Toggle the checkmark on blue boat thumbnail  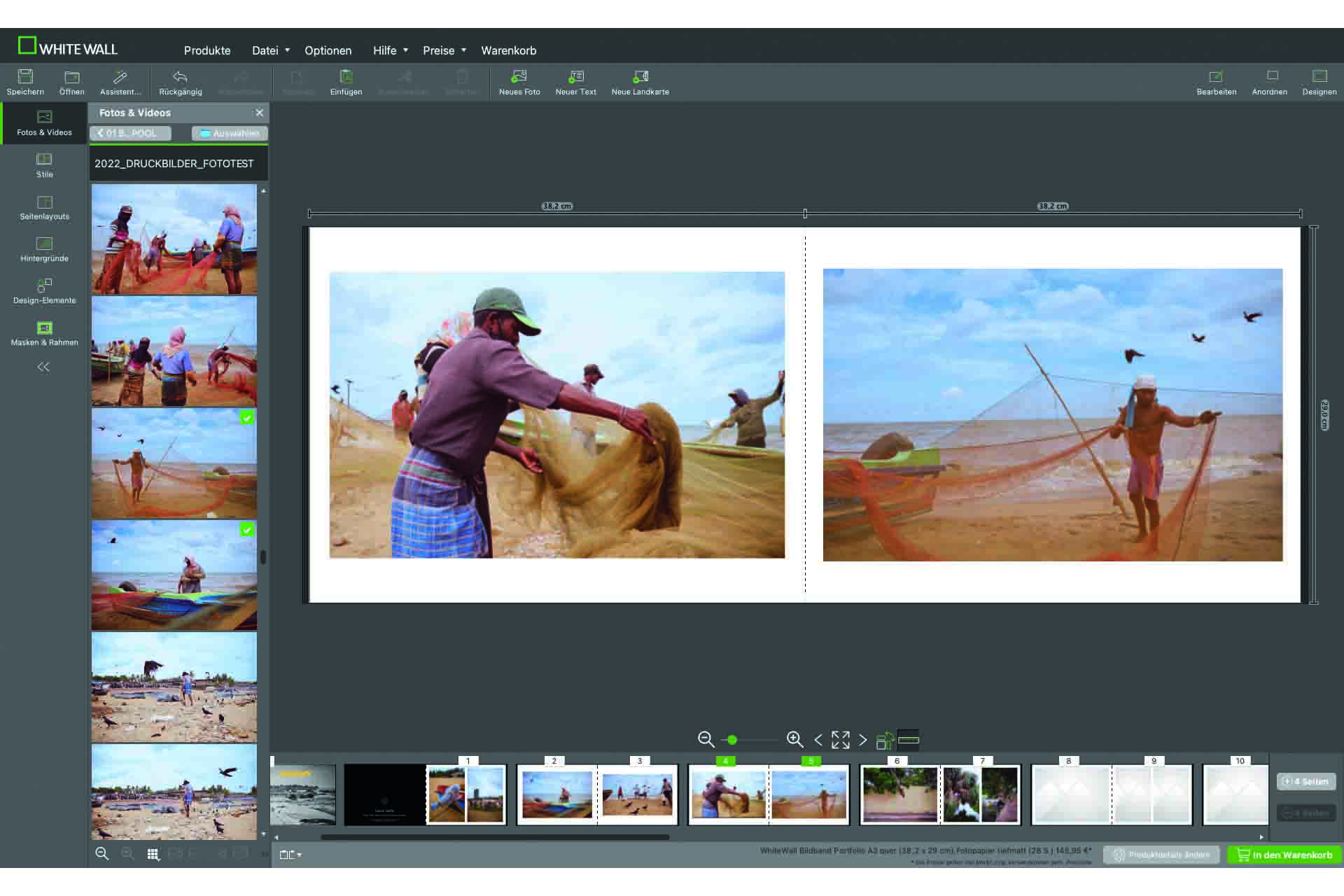point(246,530)
